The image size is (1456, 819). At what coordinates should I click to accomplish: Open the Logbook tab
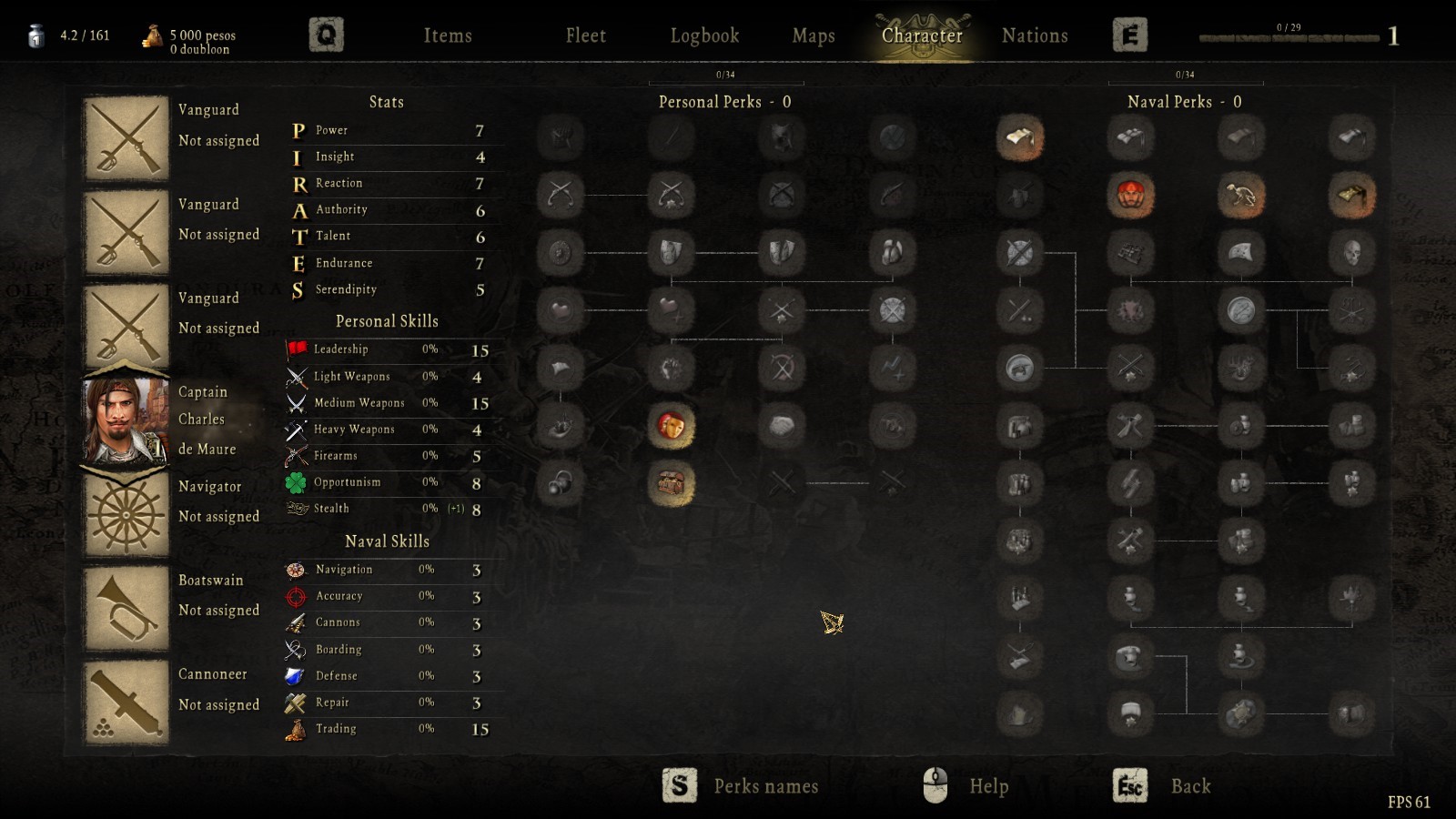point(704,35)
